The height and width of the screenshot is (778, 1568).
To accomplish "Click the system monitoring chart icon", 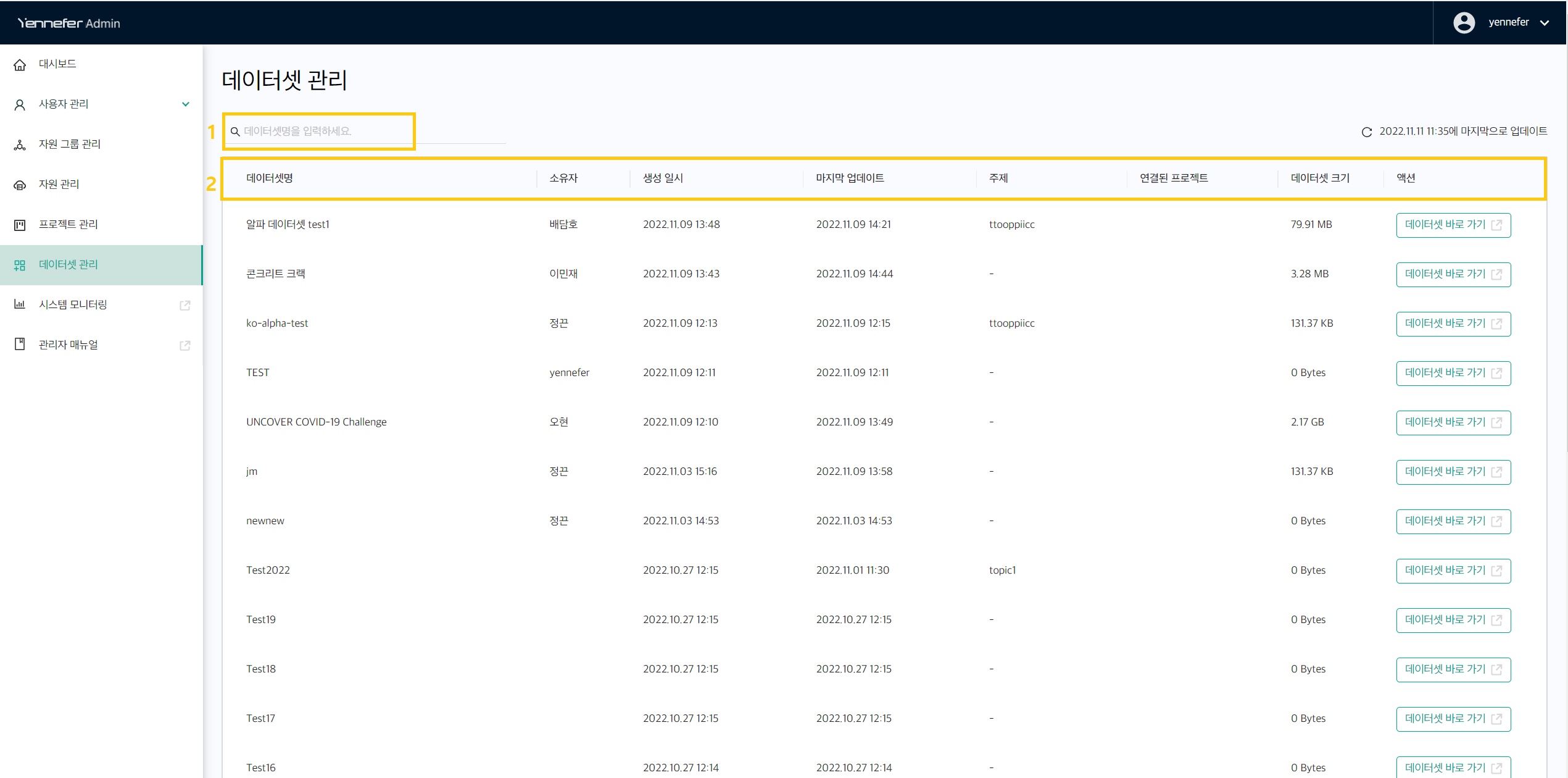I will [x=20, y=304].
